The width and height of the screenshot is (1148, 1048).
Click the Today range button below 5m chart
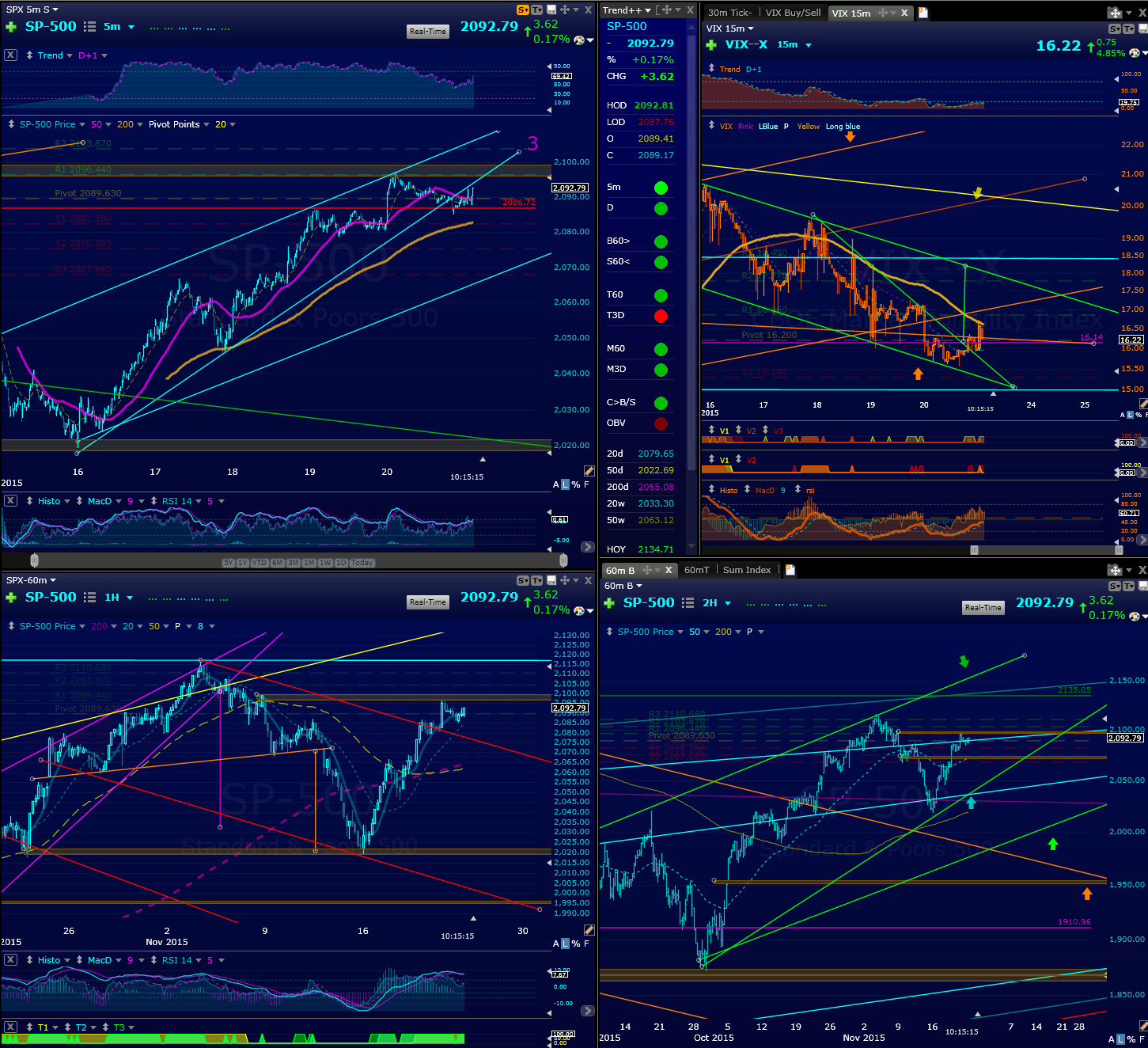coord(362,563)
